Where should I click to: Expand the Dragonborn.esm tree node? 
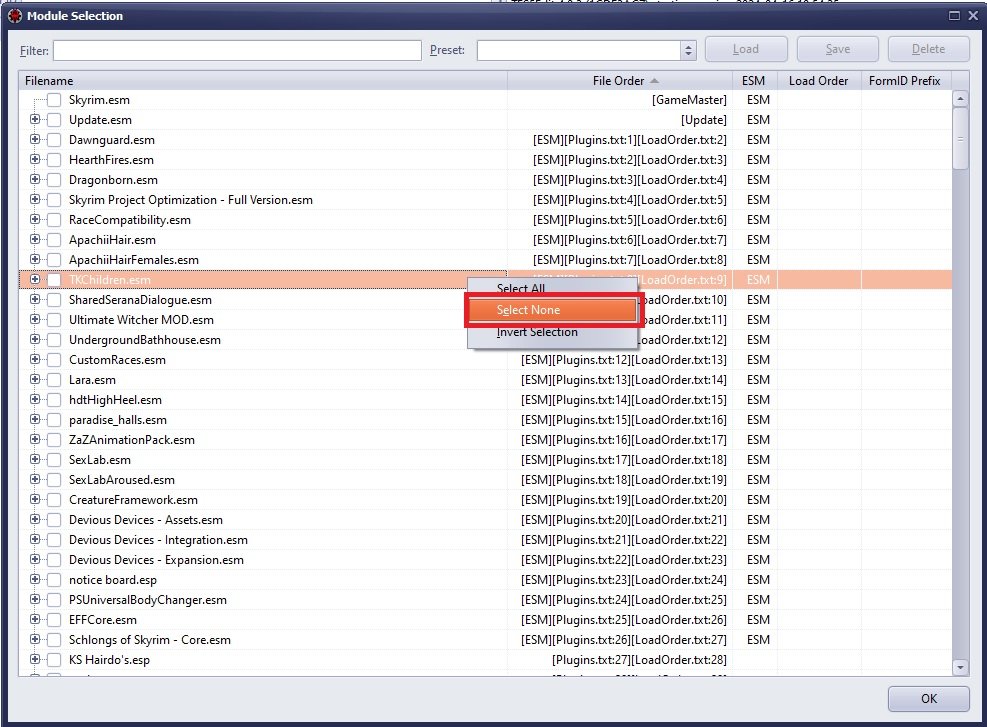point(35,180)
